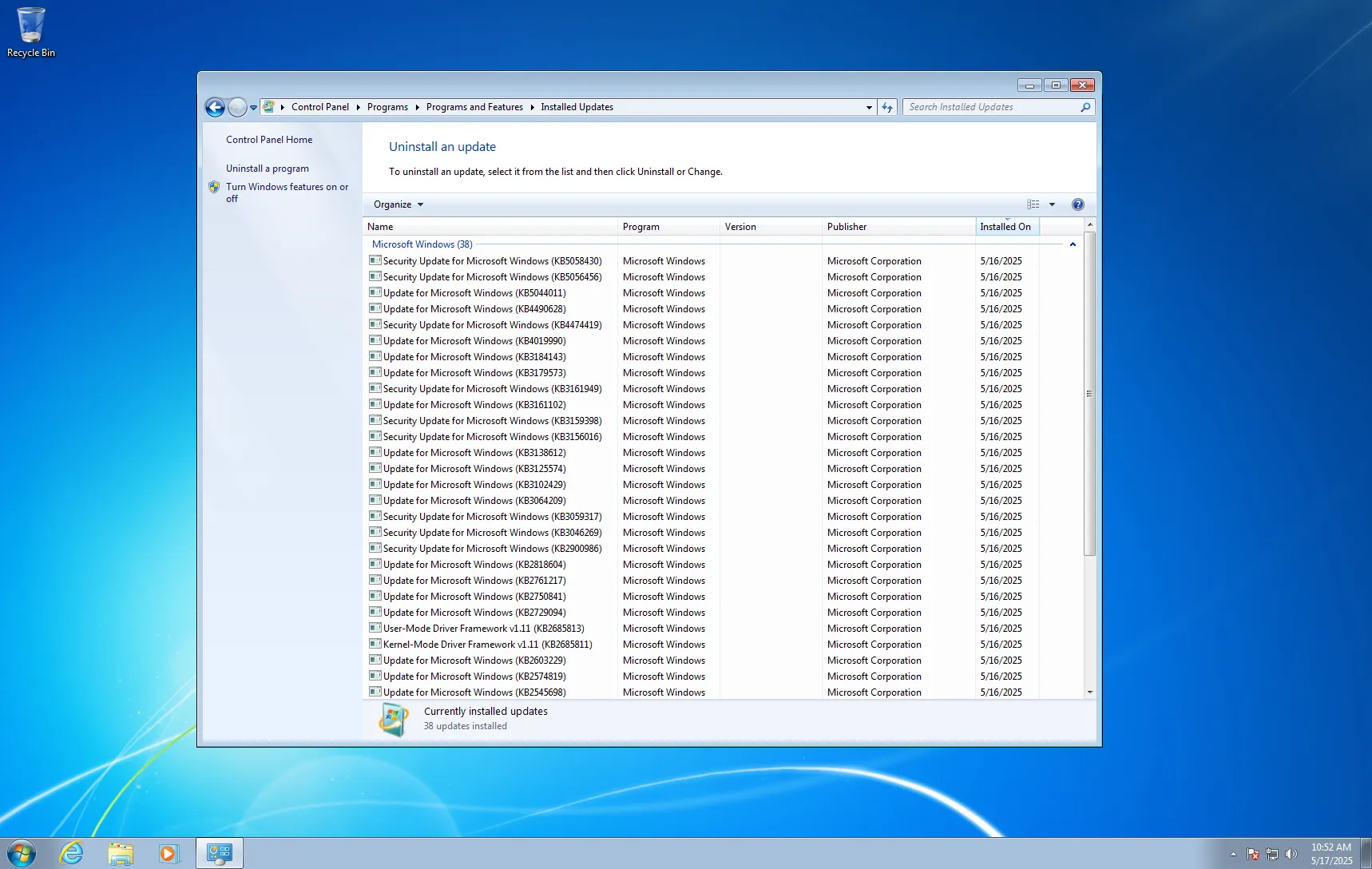The height and width of the screenshot is (869, 1372).
Task: Select Update for Microsoft Windows (KB3161102)
Action: pyautogui.click(x=474, y=405)
